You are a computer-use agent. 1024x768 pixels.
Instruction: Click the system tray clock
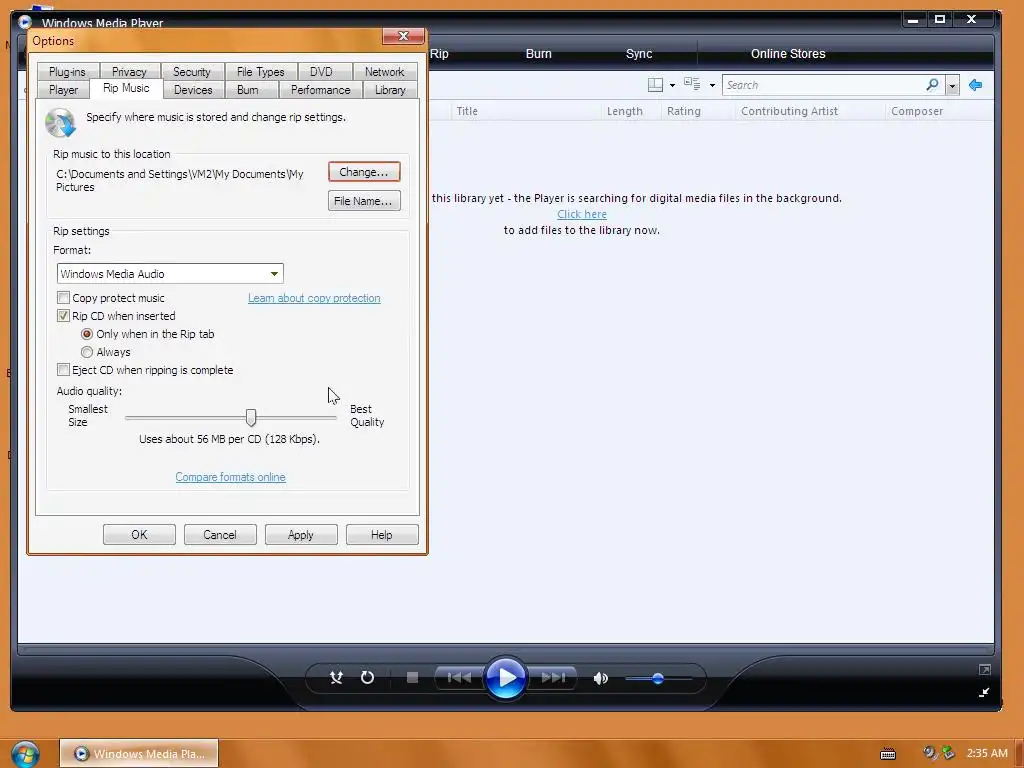[x=987, y=753]
